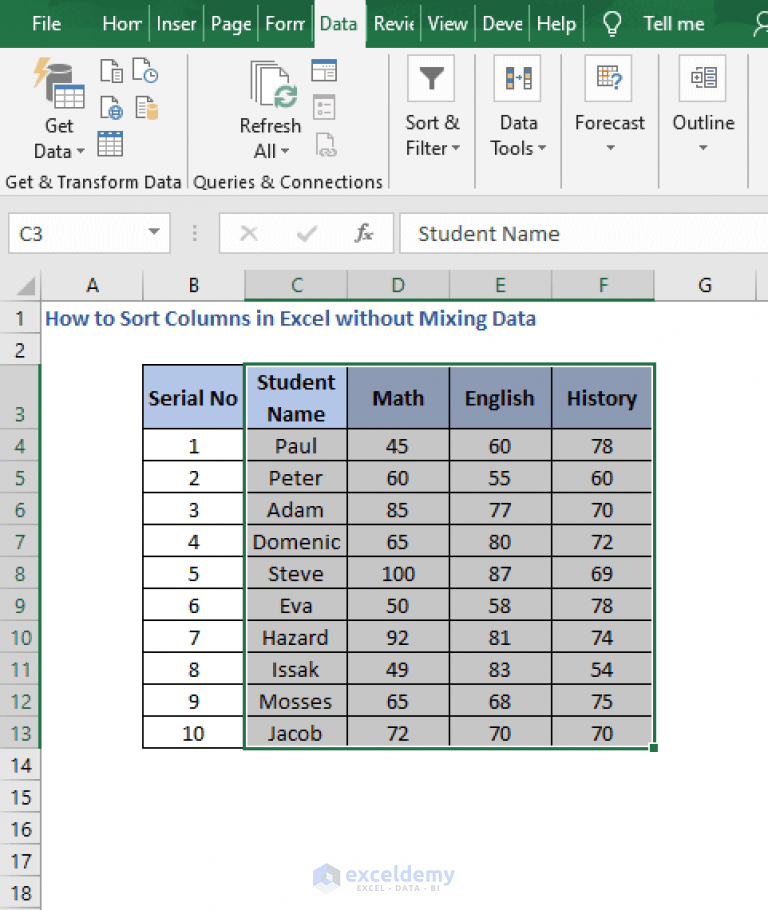Expand the Get Data dropdown arrow
The height and width of the screenshot is (910, 768).
81,151
